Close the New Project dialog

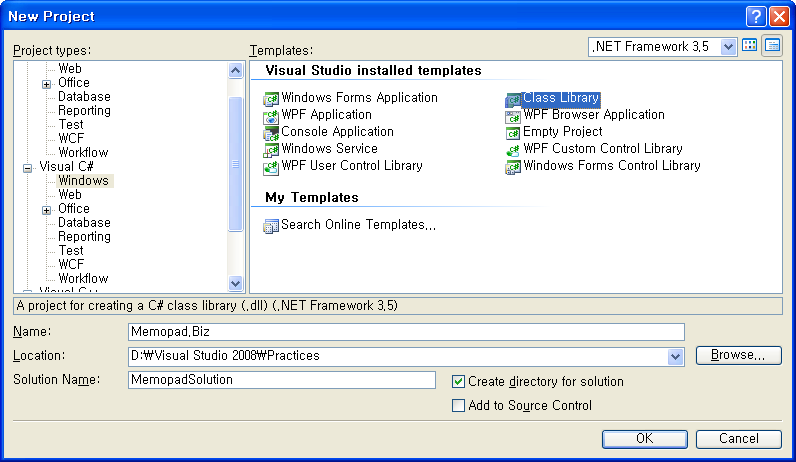[x=779, y=16]
